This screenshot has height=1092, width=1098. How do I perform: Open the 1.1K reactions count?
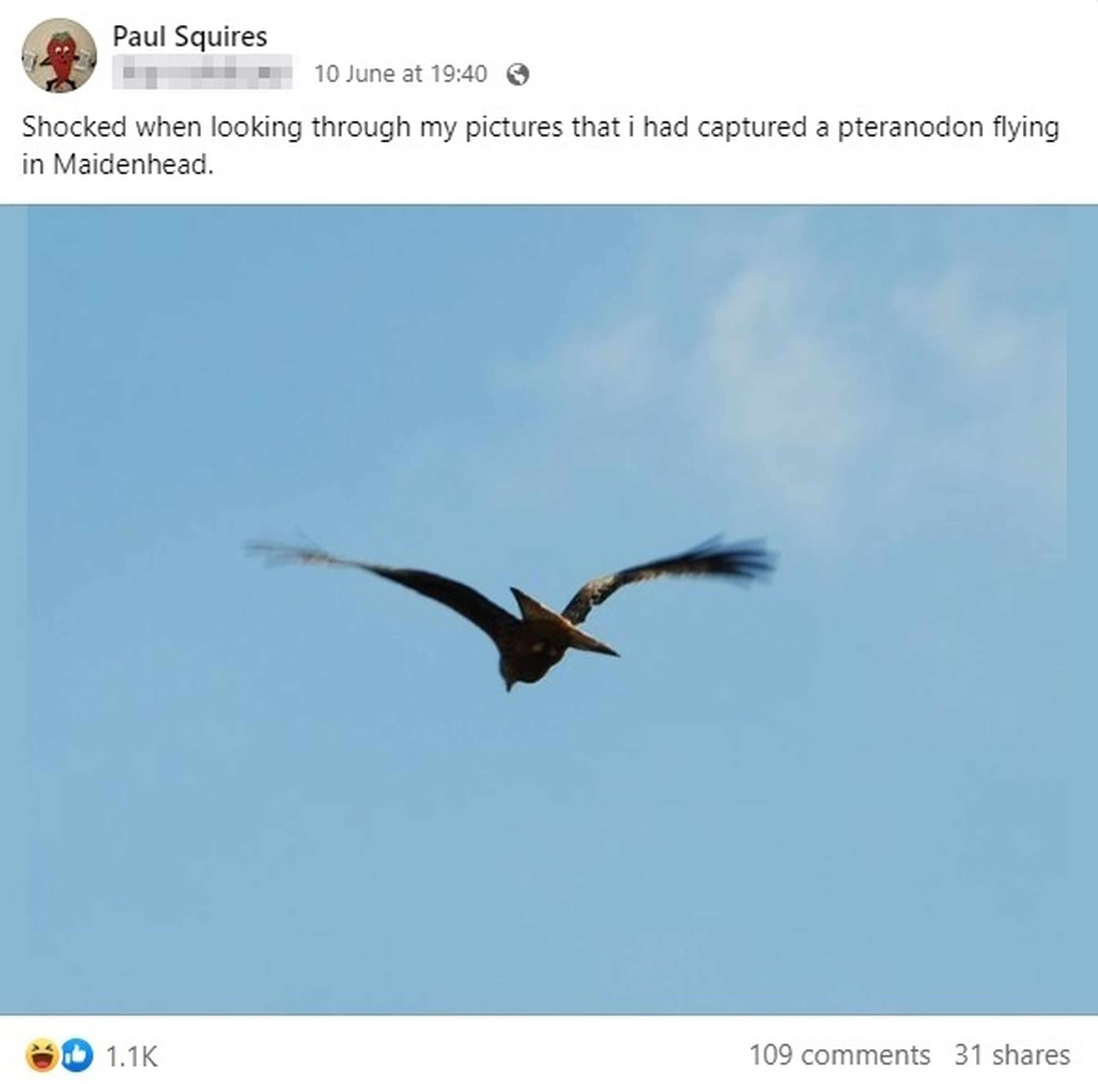coord(131,1056)
